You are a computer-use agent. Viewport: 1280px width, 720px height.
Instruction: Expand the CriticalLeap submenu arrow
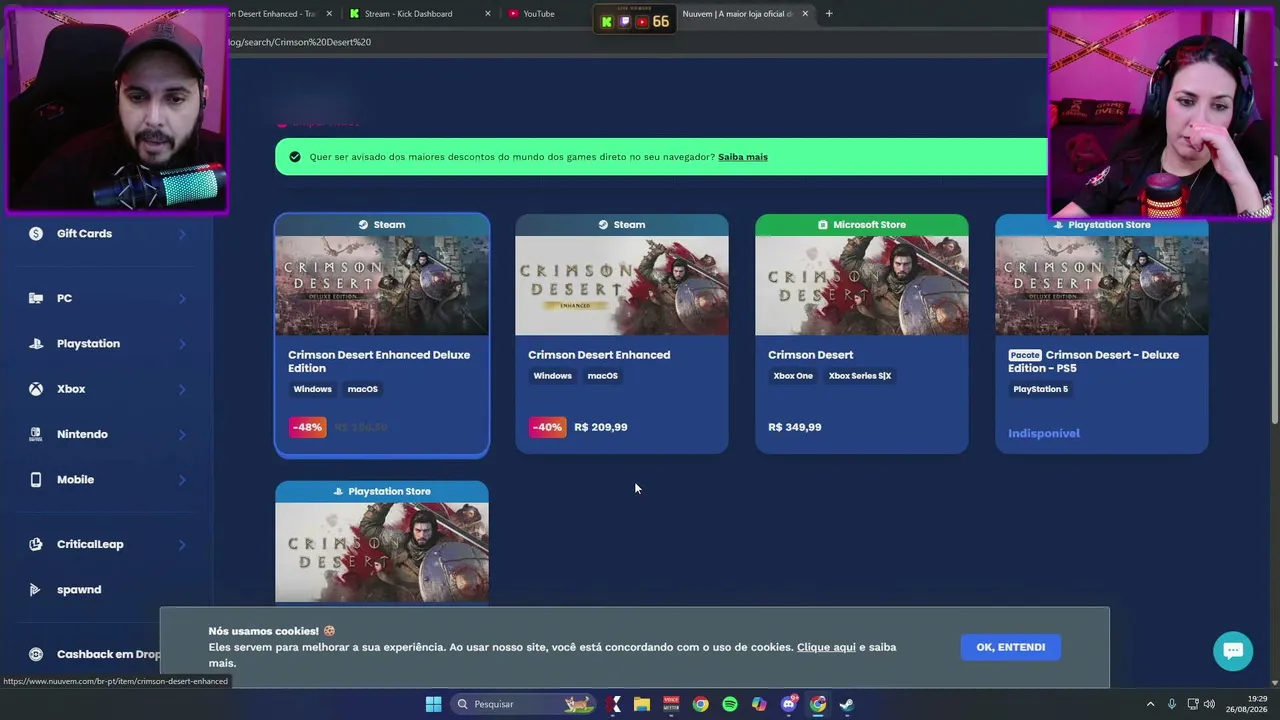(x=182, y=544)
